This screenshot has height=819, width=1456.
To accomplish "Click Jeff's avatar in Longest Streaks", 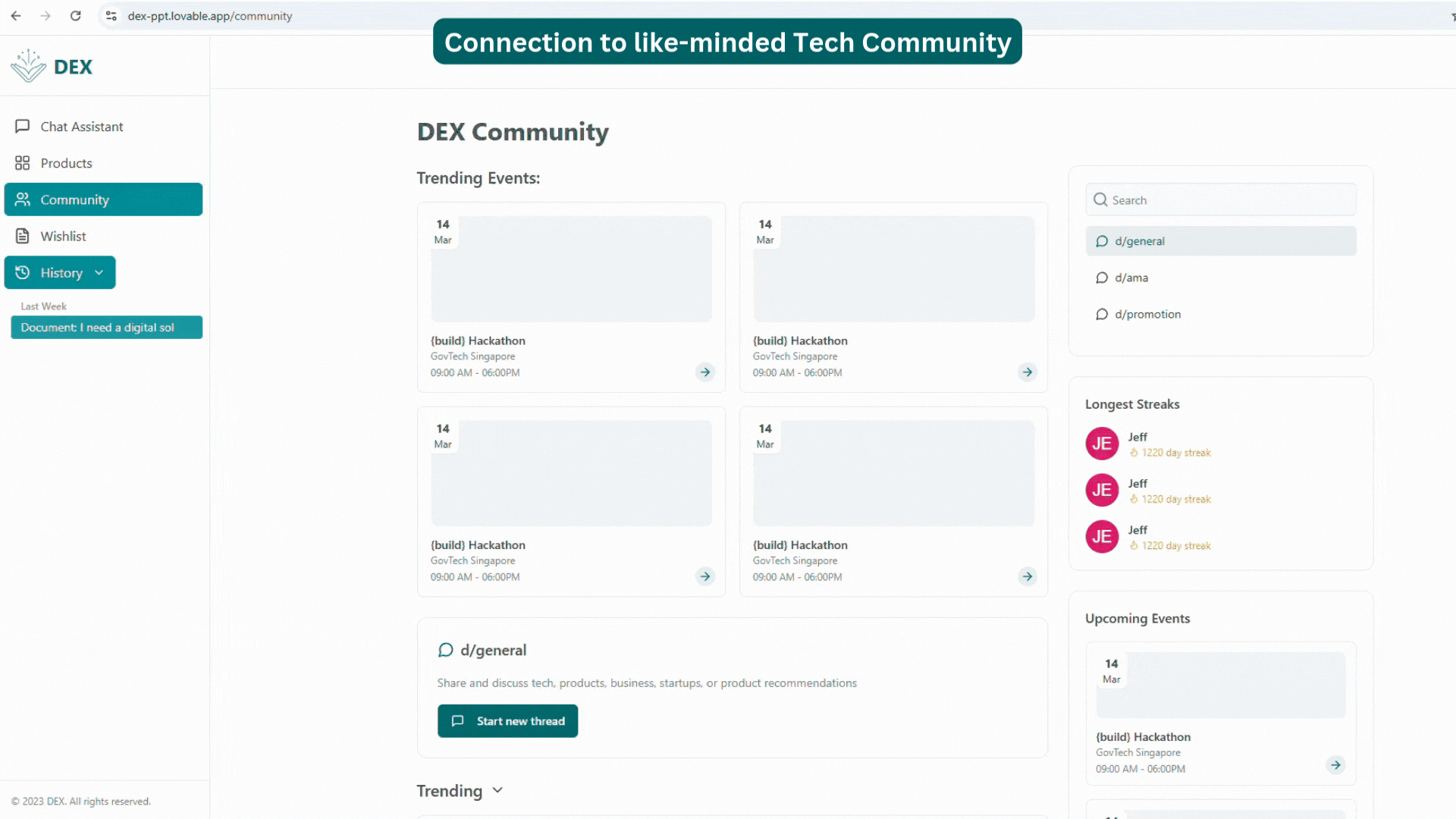I will (x=1101, y=444).
